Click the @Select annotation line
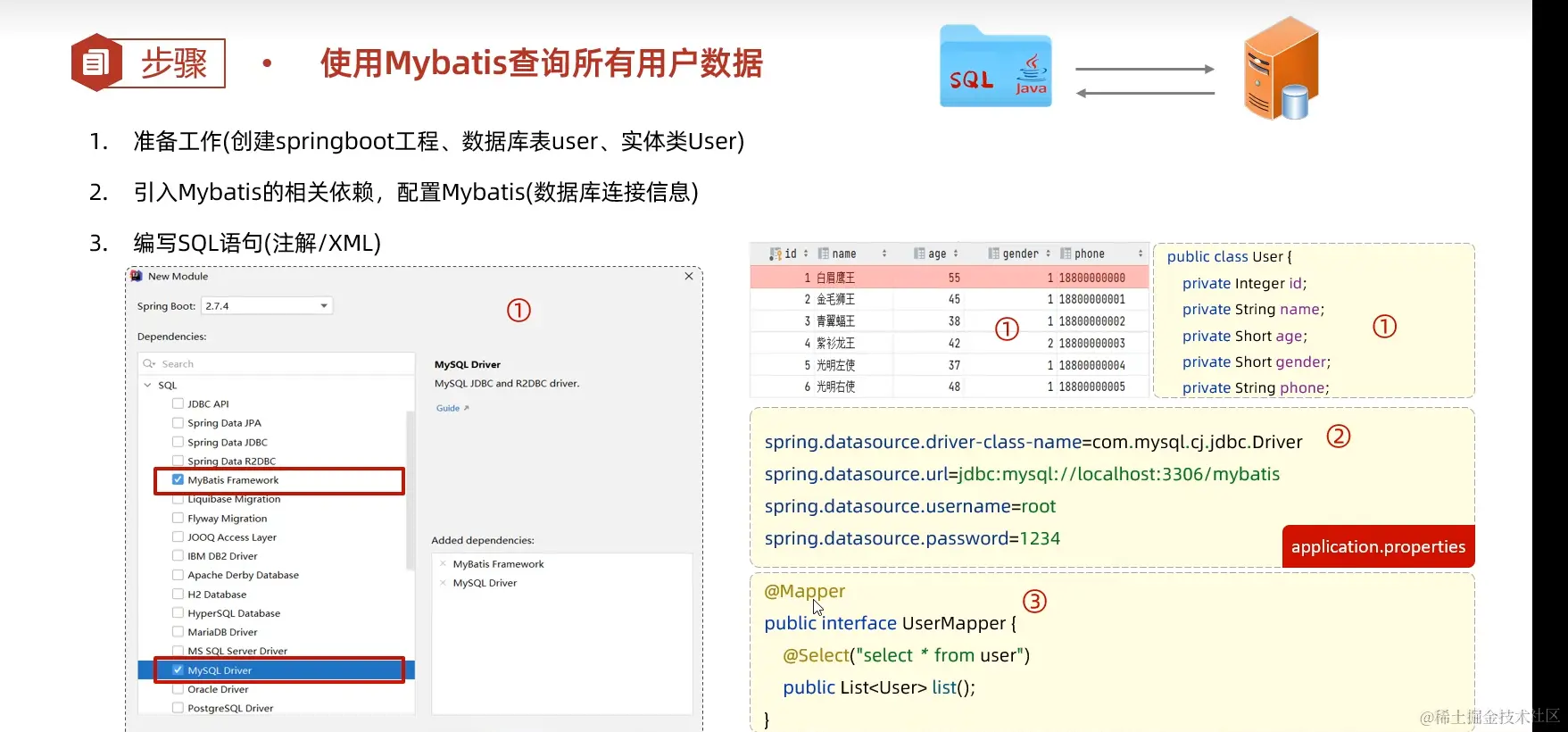This screenshot has height=732, width=1568. pos(906,655)
